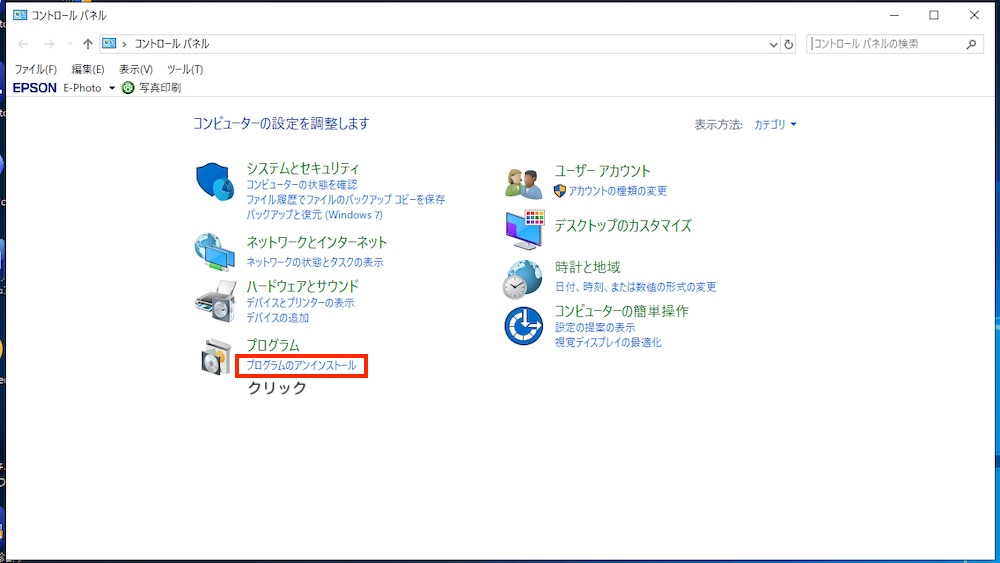The image size is (1000, 563).
Task: Click the Control Panel icon in address bar
Action: (109, 43)
